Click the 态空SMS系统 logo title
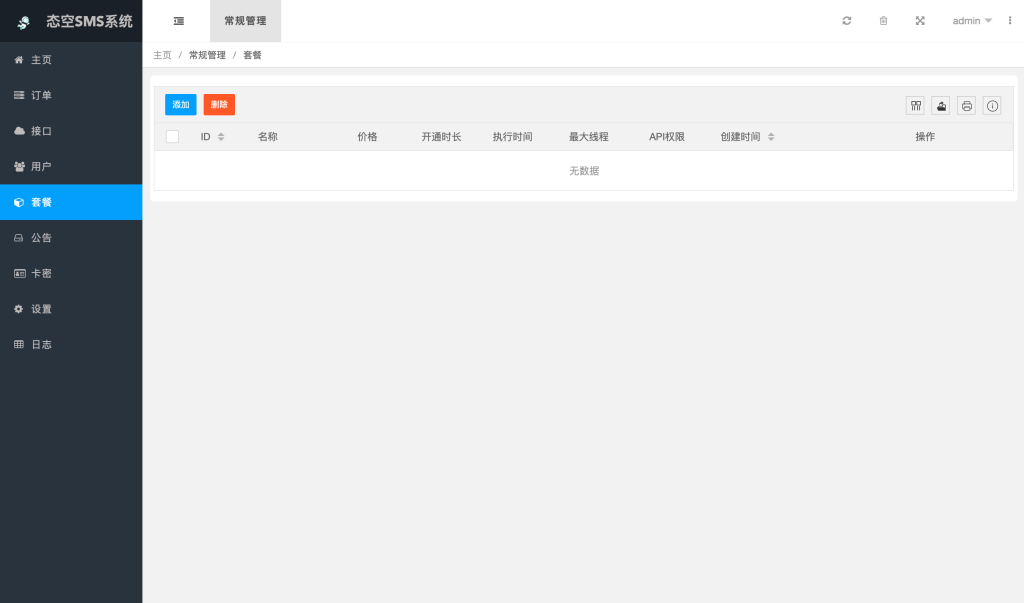 88,21
